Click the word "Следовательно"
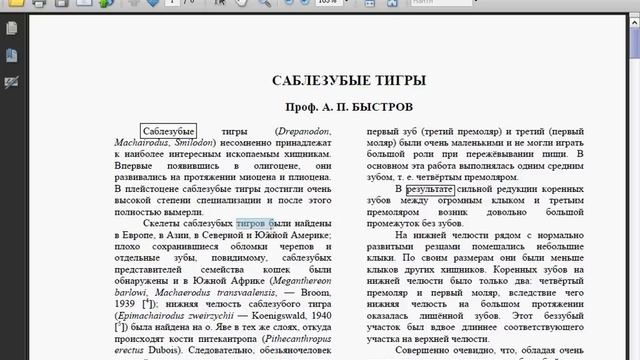 (221, 350)
